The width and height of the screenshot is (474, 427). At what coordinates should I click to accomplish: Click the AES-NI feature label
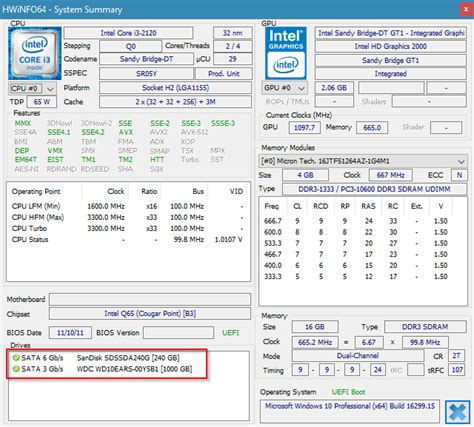coord(27,169)
